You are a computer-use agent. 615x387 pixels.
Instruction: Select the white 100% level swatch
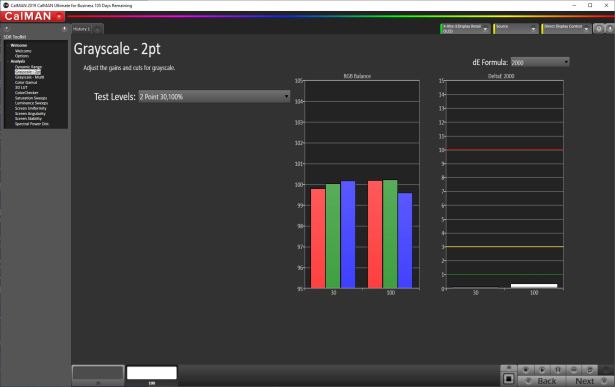[x=152, y=373]
